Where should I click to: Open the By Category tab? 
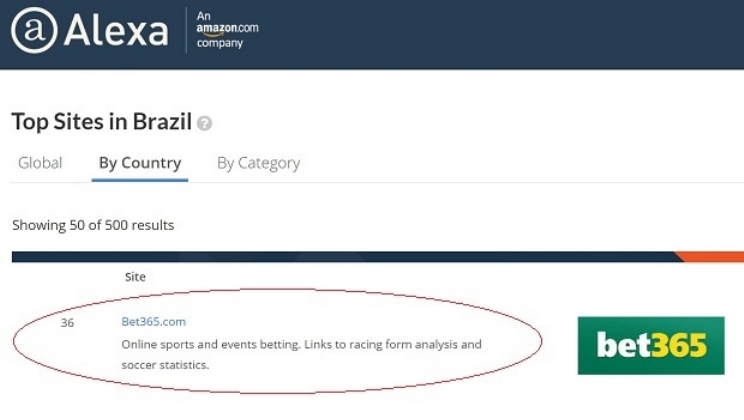pyautogui.click(x=258, y=163)
